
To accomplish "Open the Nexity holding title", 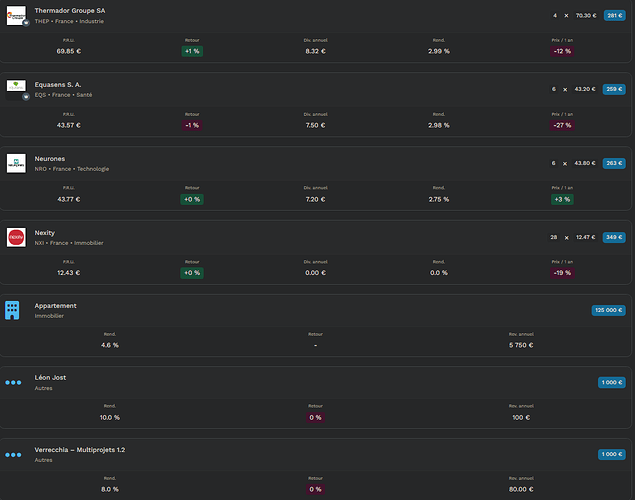I will 45,233.
